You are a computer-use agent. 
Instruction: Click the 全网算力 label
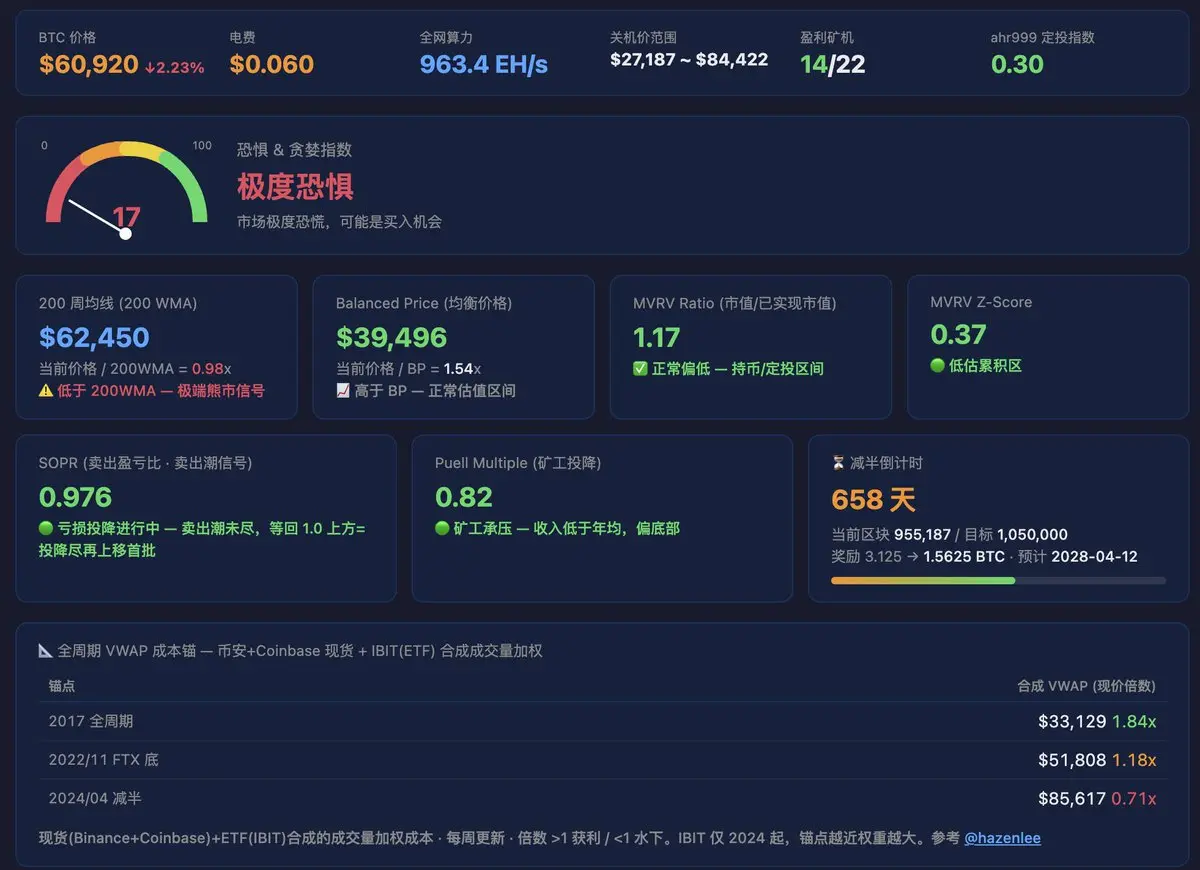[x=446, y=37]
